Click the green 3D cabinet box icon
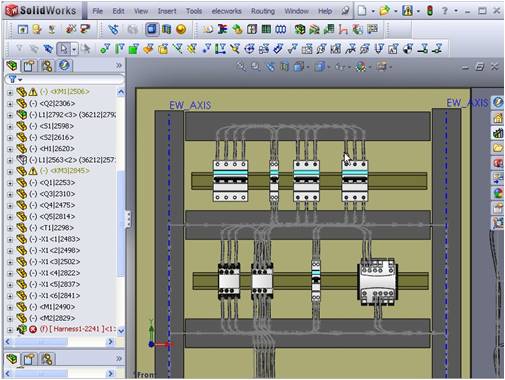 click(x=300, y=30)
